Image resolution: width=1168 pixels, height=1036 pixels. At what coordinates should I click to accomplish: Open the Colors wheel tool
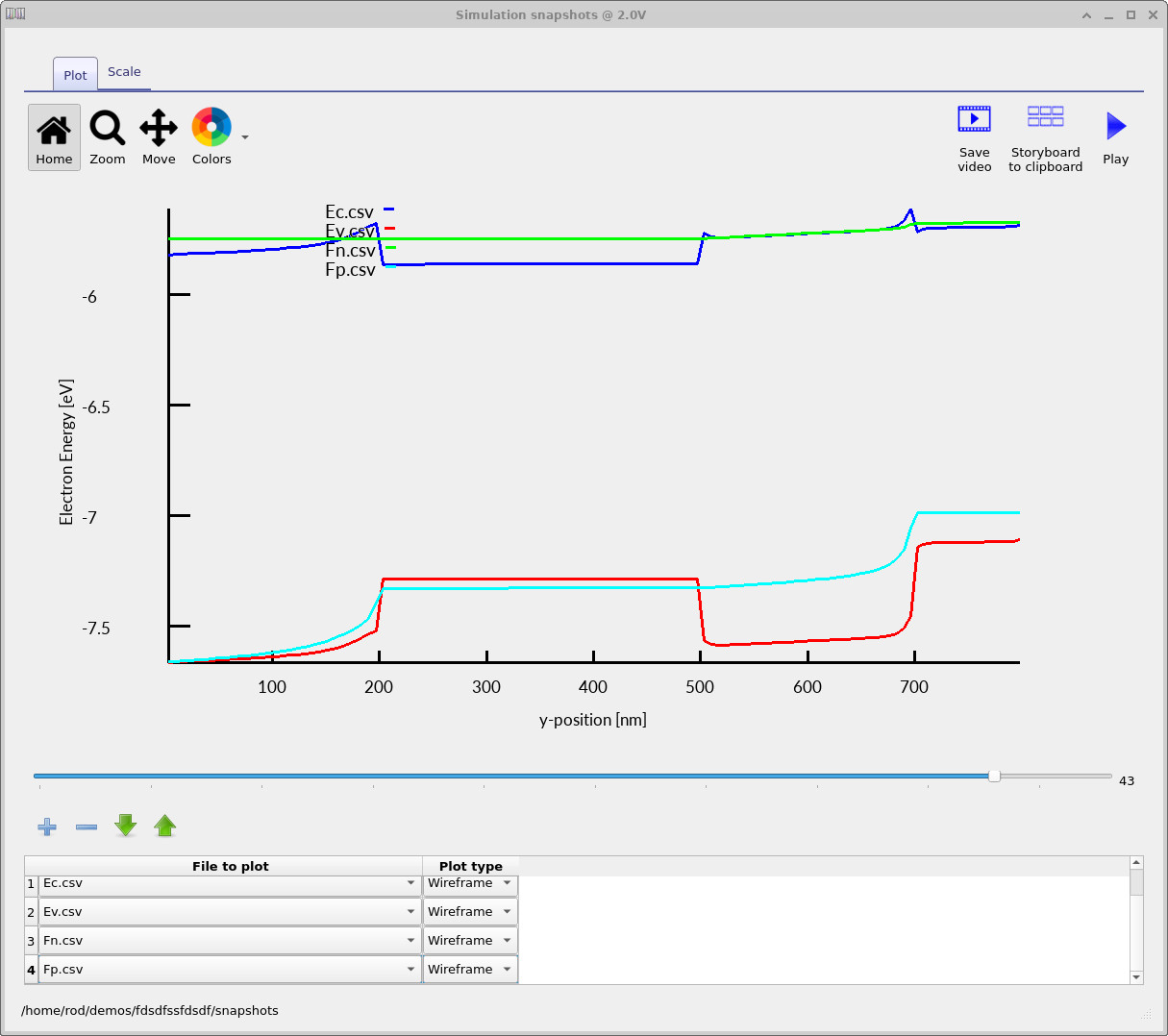click(x=211, y=137)
